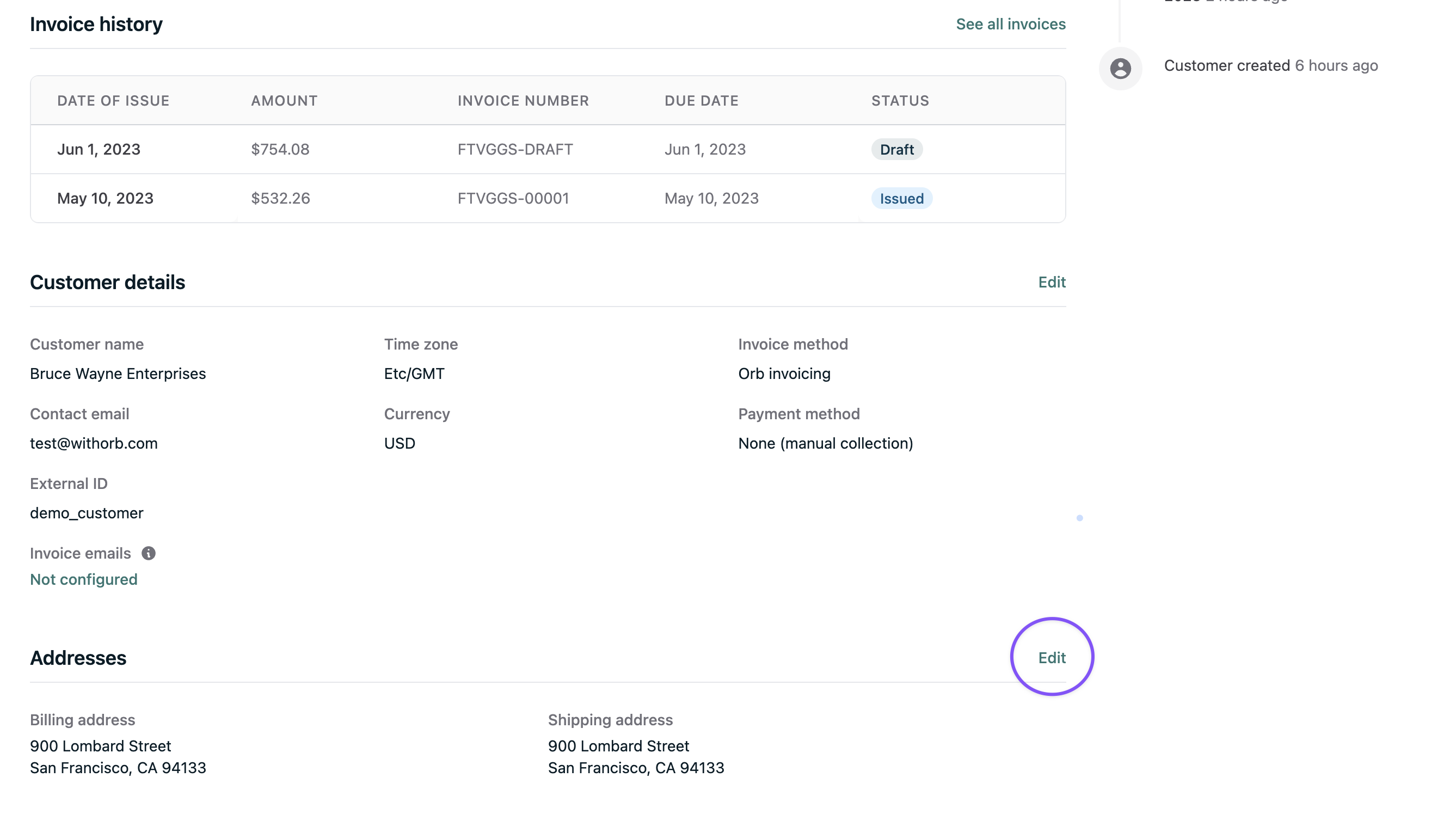The height and width of the screenshot is (820, 1456).
Task: Select invoice number FTVGGS-00001
Action: click(513, 199)
